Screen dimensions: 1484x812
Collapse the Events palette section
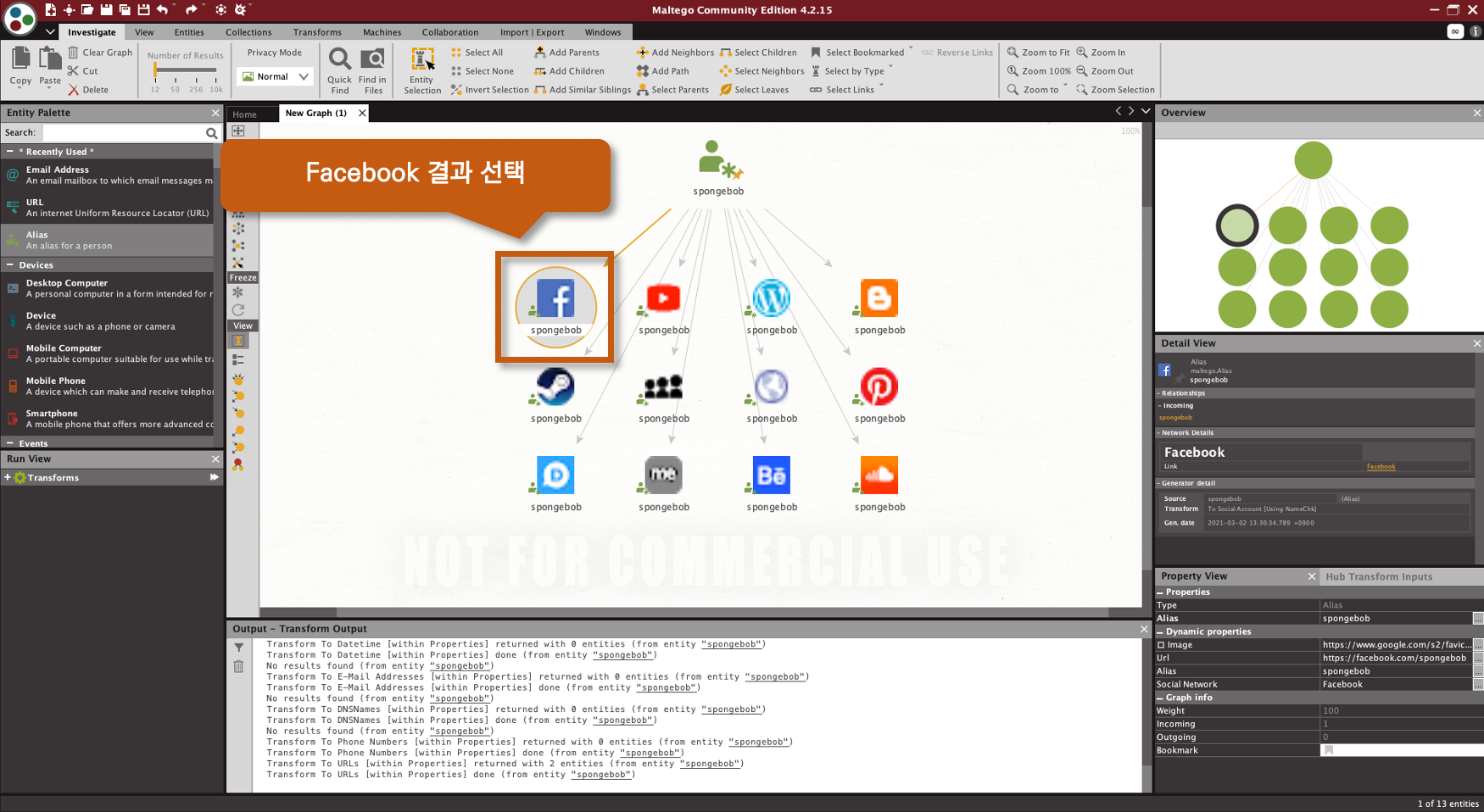pos(9,443)
